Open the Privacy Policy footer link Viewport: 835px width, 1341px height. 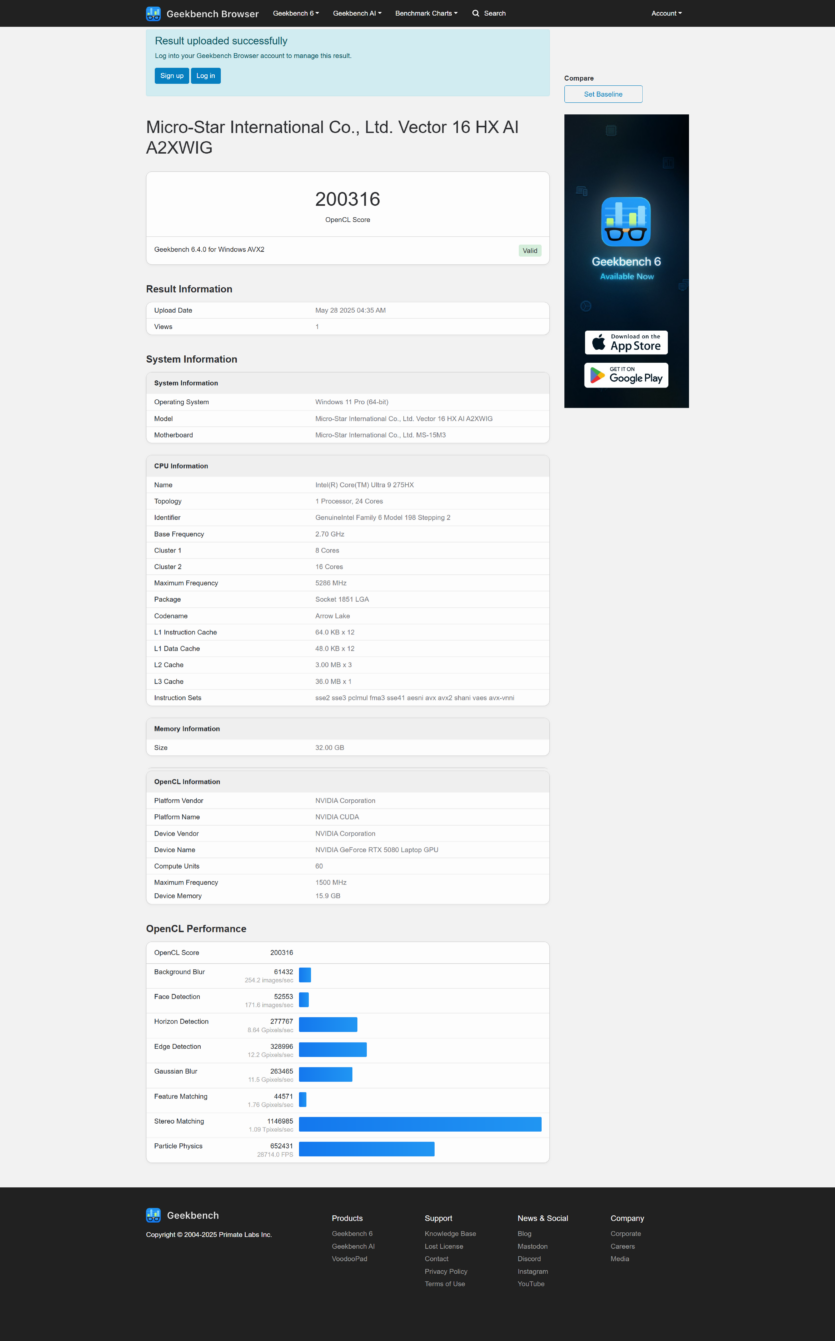pos(446,1271)
